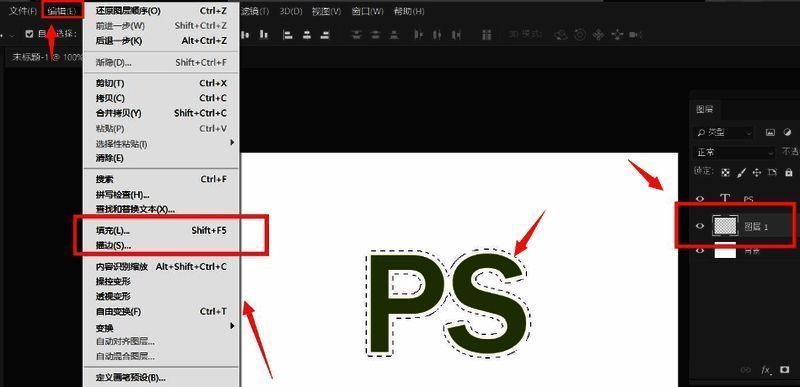Screen dimensions: 800x387
Task: Click distribute vertical centers icon
Action: click(376, 34)
